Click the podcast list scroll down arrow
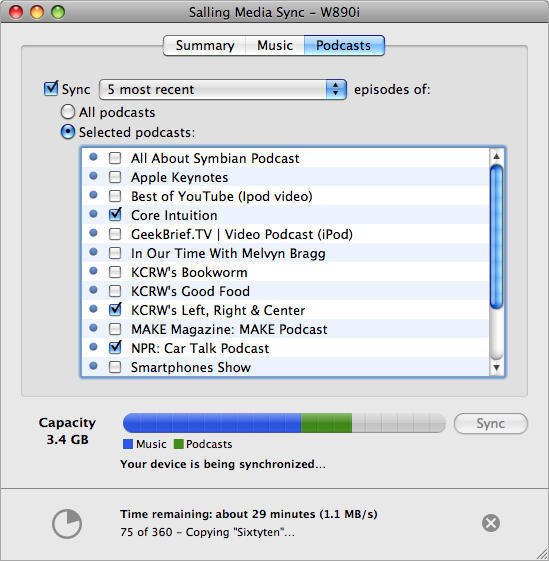Viewport: 549px width, 561px height. tap(496, 367)
